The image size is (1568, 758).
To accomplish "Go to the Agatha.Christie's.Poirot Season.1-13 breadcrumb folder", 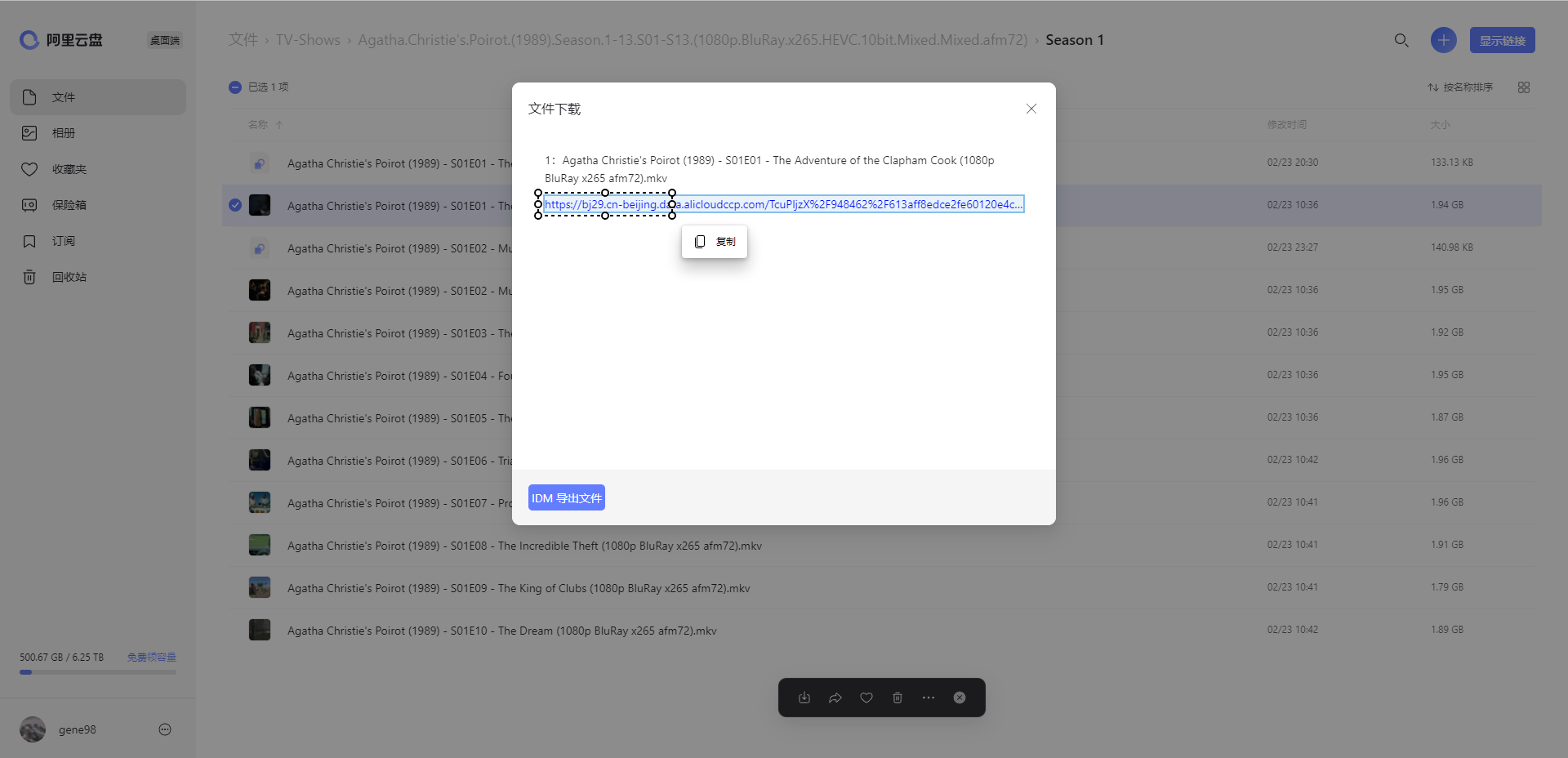I will coord(693,40).
